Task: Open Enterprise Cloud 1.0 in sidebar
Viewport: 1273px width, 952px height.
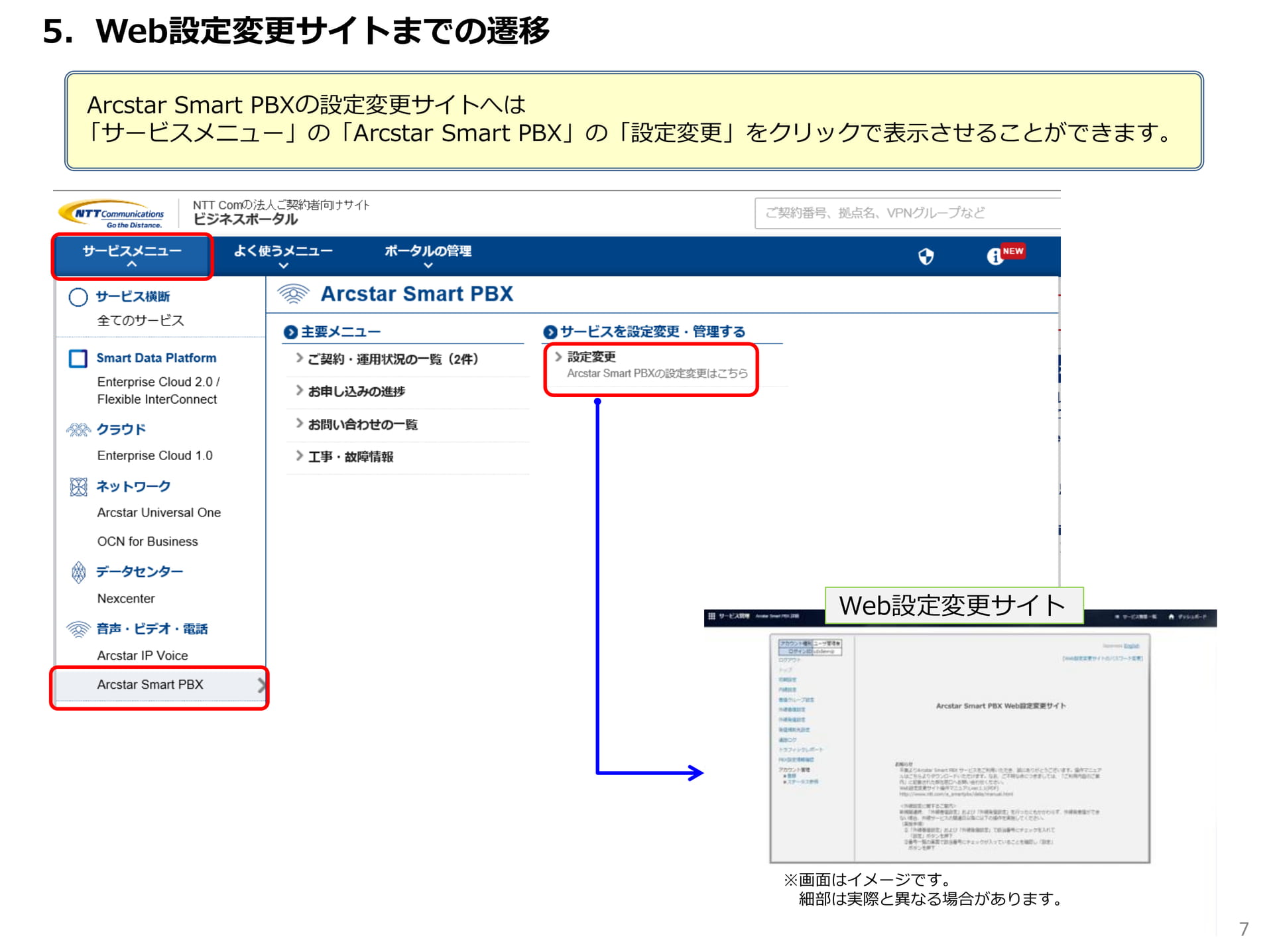Action: click(154, 455)
